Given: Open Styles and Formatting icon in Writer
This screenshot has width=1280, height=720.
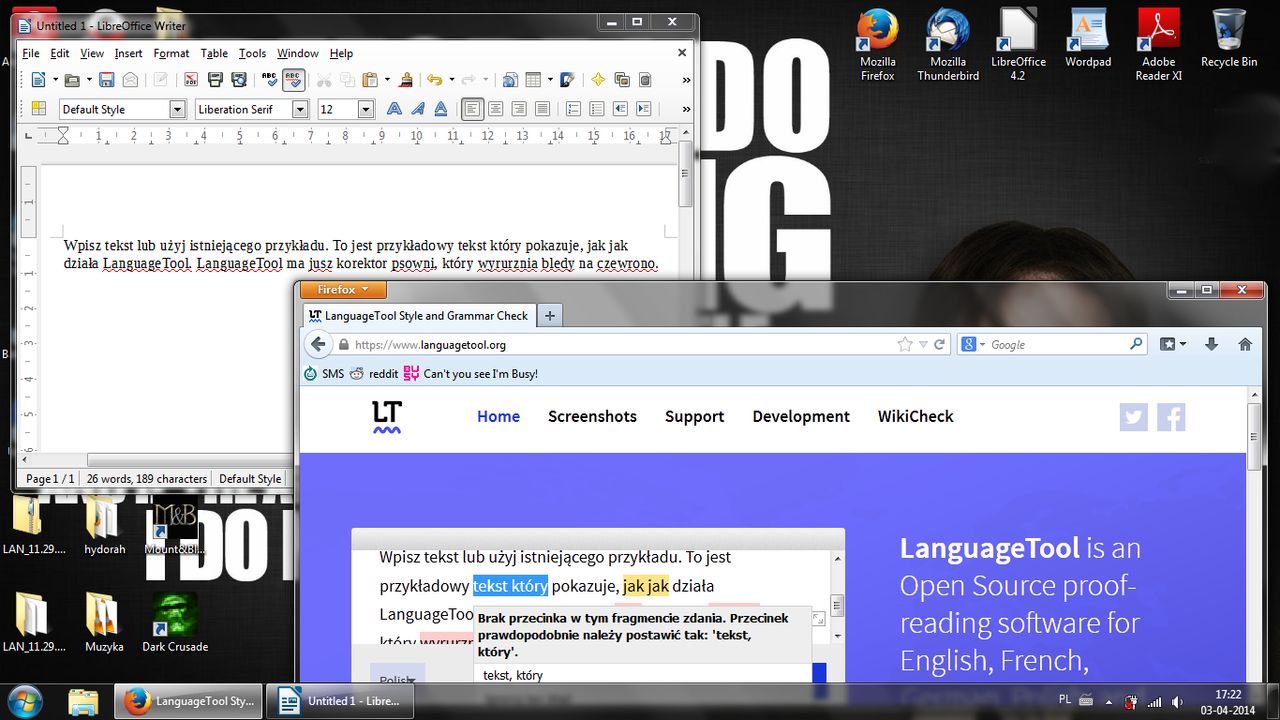Looking at the screenshot, I should [38, 109].
